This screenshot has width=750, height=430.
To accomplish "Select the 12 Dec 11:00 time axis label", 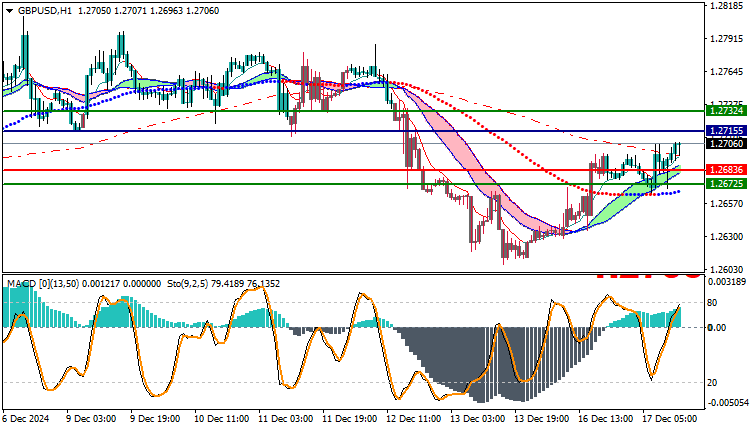I will (414, 419).
